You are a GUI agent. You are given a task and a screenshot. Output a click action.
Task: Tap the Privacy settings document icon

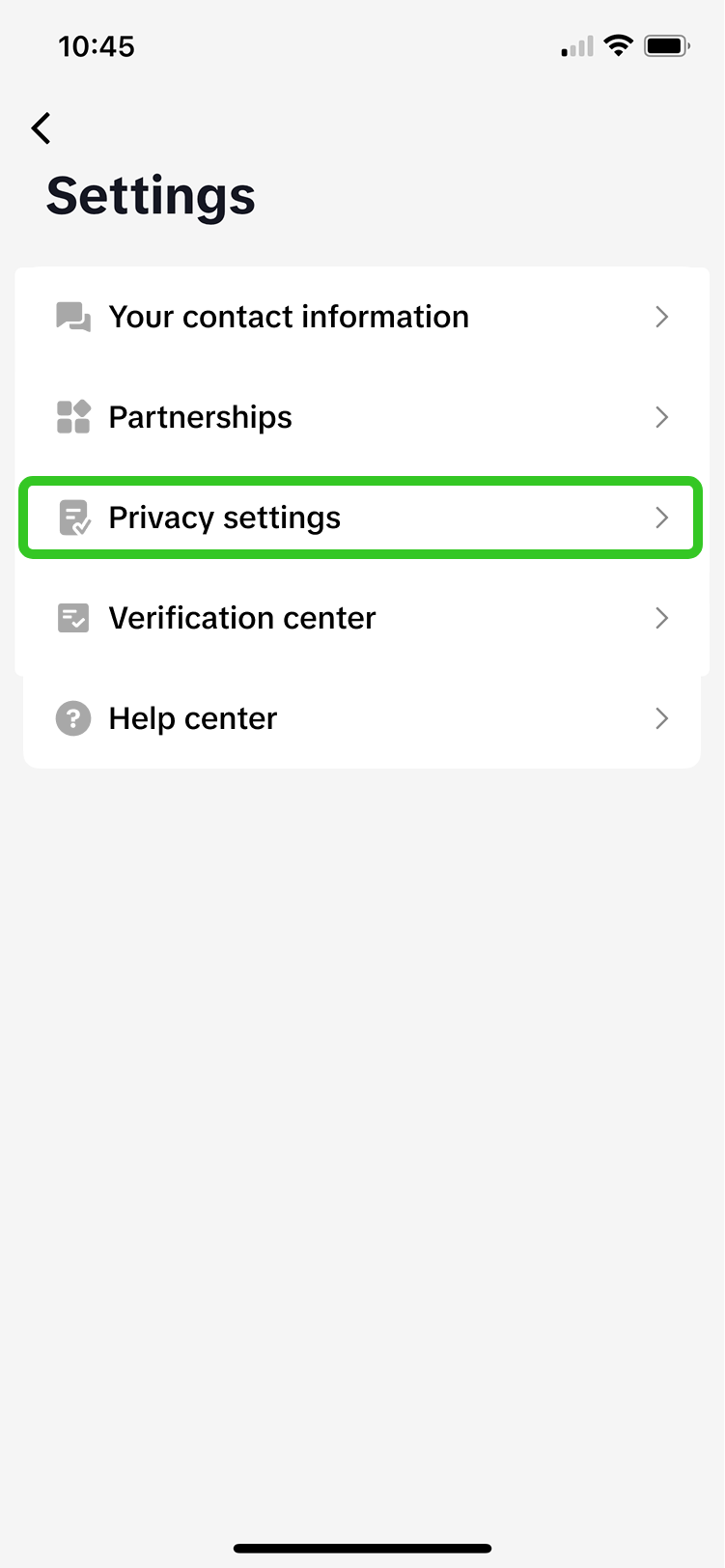pyautogui.click(x=74, y=518)
